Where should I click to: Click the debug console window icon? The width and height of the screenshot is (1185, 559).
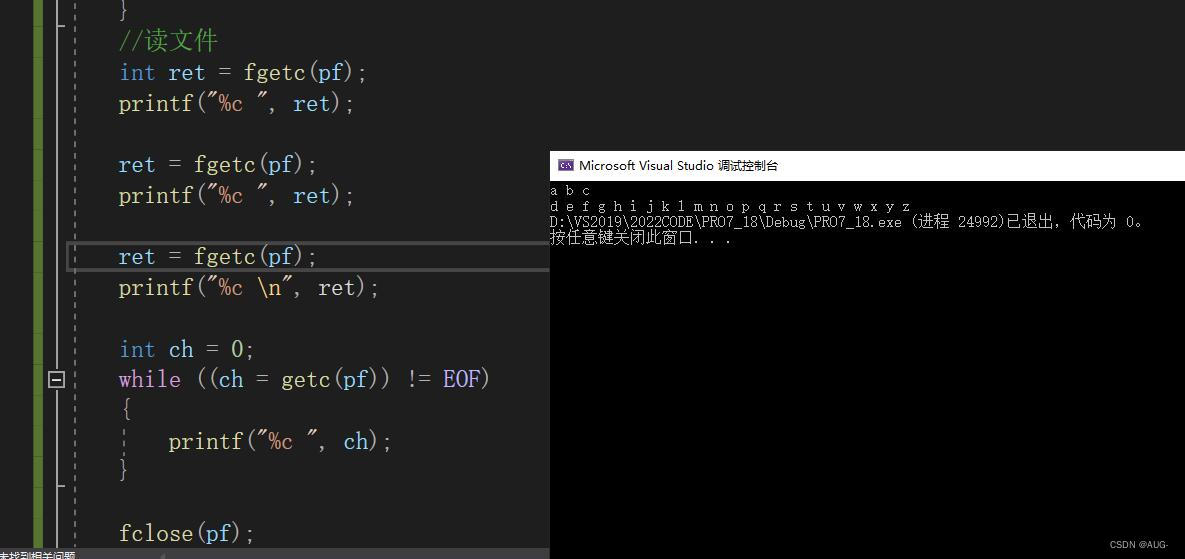pyautogui.click(x=565, y=165)
